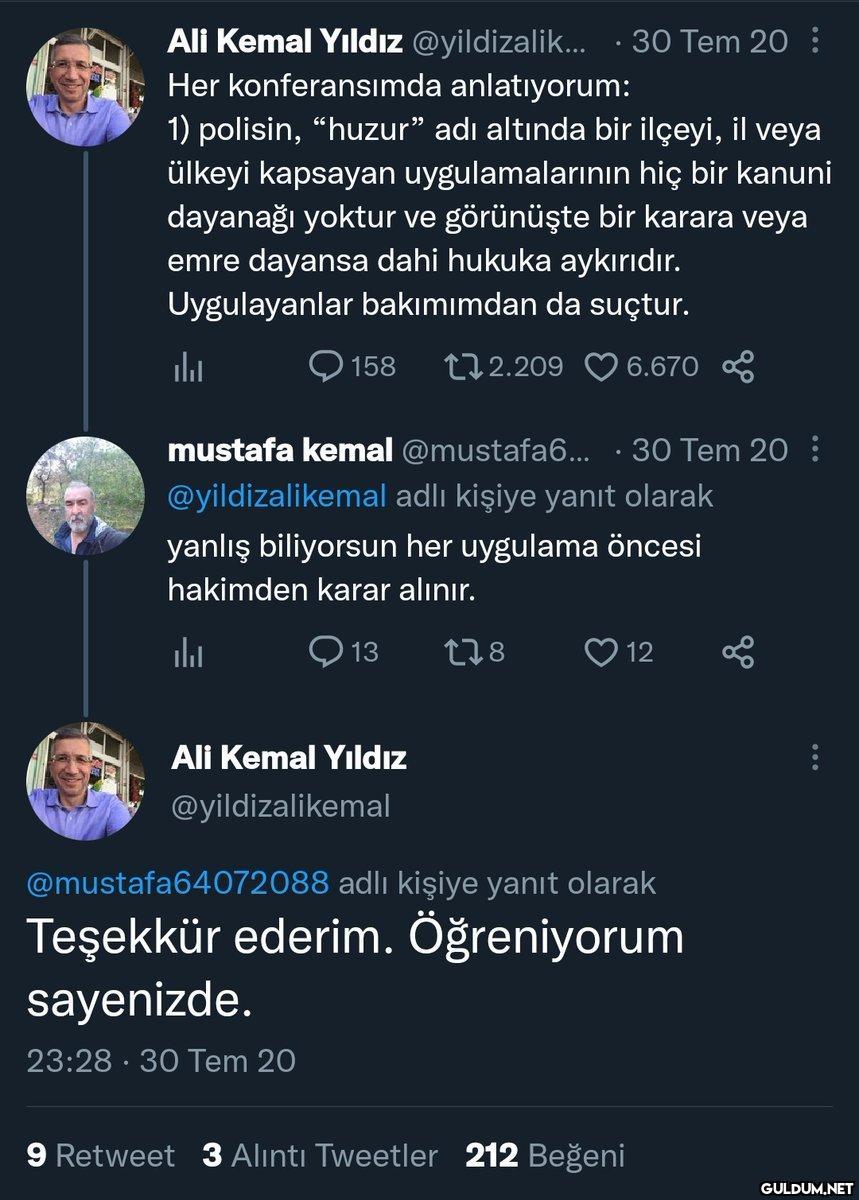The height and width of the screenshot is (1200, 859).
Task: Reply to mustafa kemal's tweet with 13 replies
Action: point(327,653)
